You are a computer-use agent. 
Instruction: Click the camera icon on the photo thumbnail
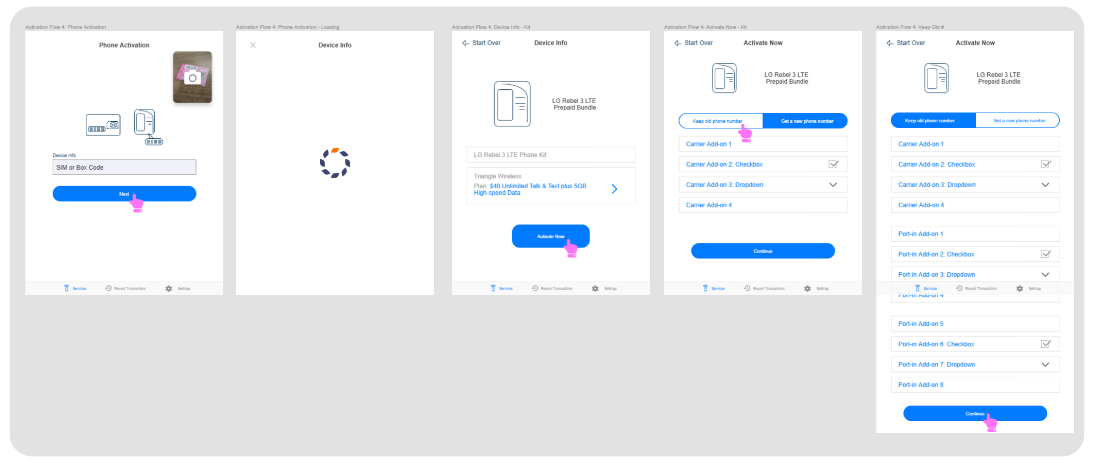coord(194,76)
